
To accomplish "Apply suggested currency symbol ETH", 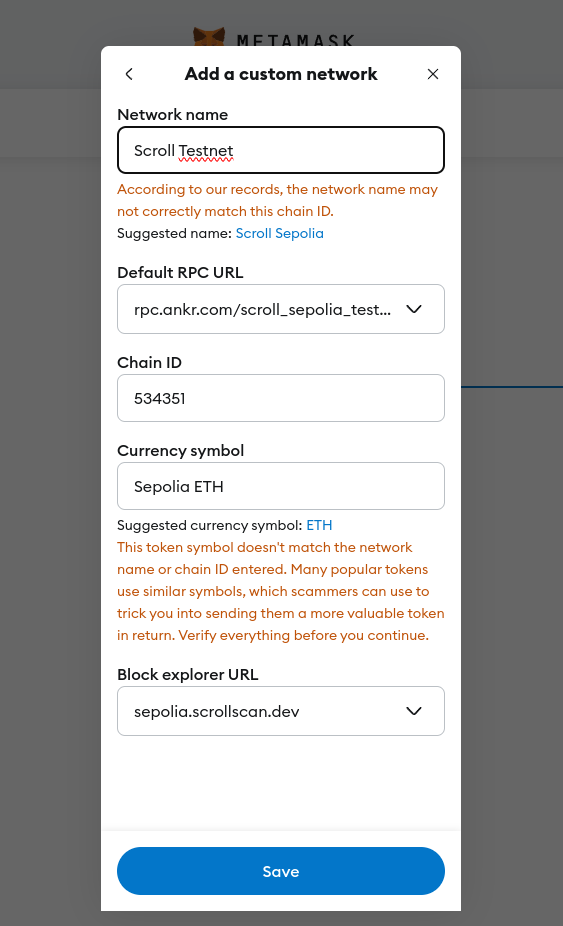I will (x=319, y=525).
